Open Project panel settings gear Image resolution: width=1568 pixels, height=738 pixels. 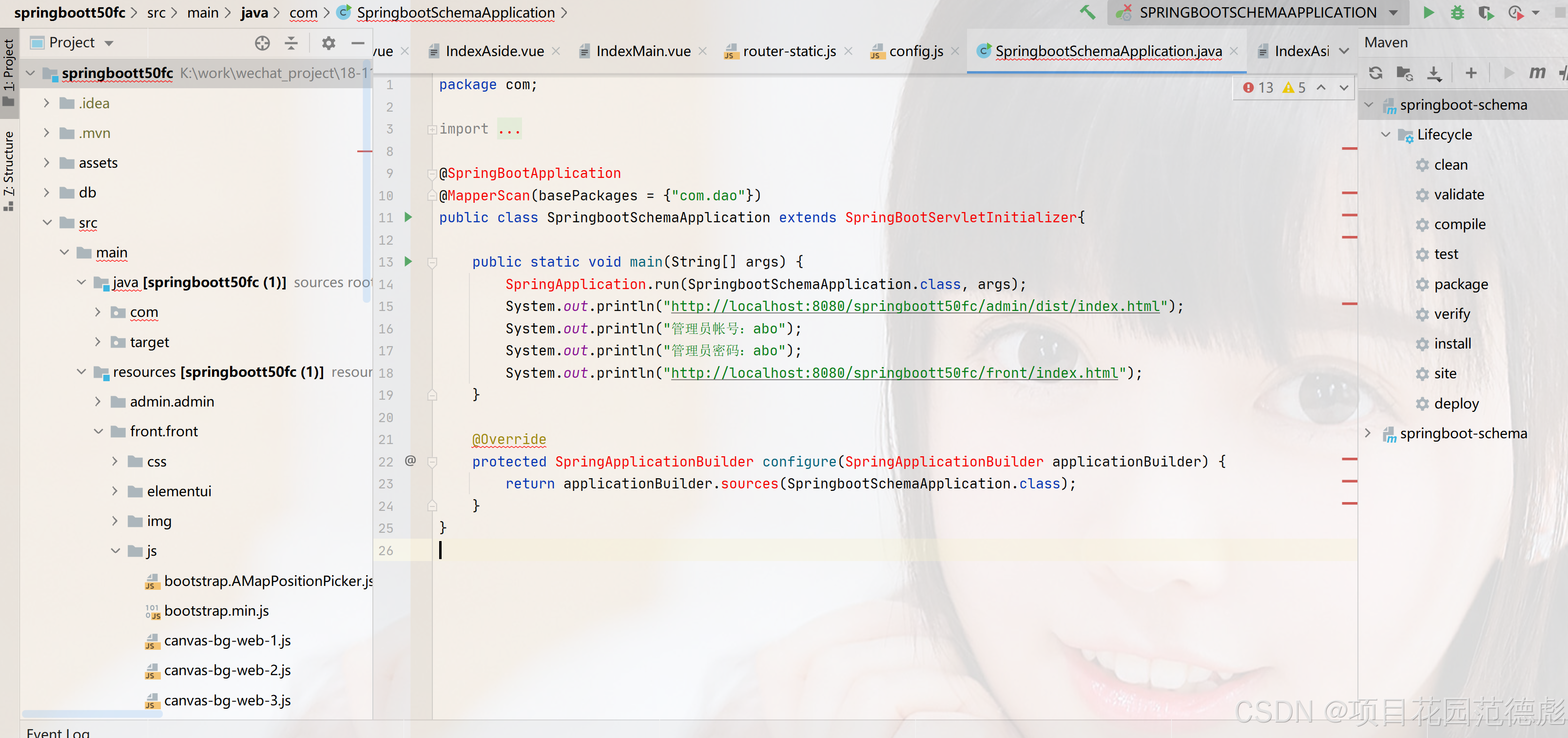(x=328, y=42)
